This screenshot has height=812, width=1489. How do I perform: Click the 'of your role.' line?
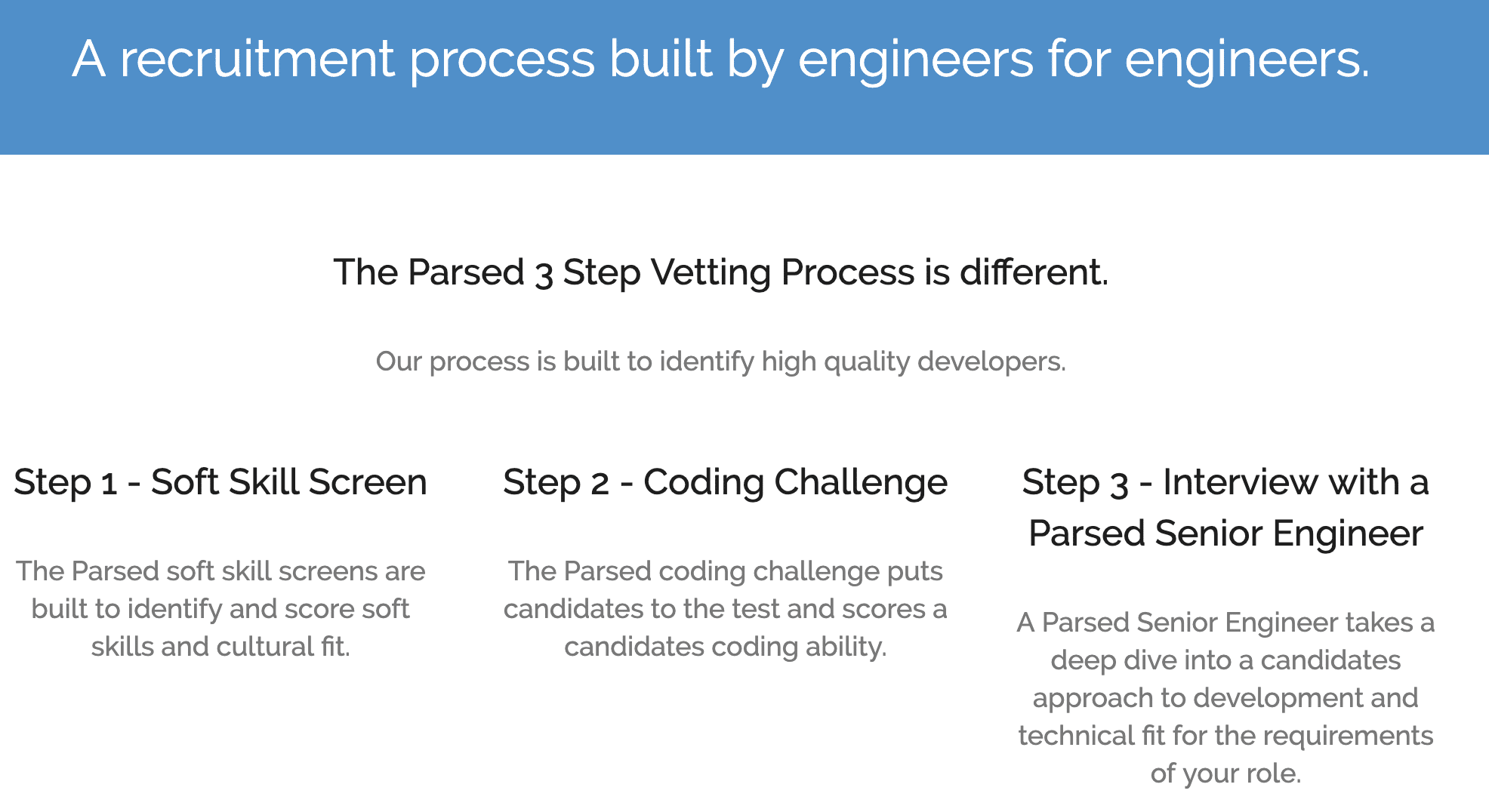coord(1225,774)
